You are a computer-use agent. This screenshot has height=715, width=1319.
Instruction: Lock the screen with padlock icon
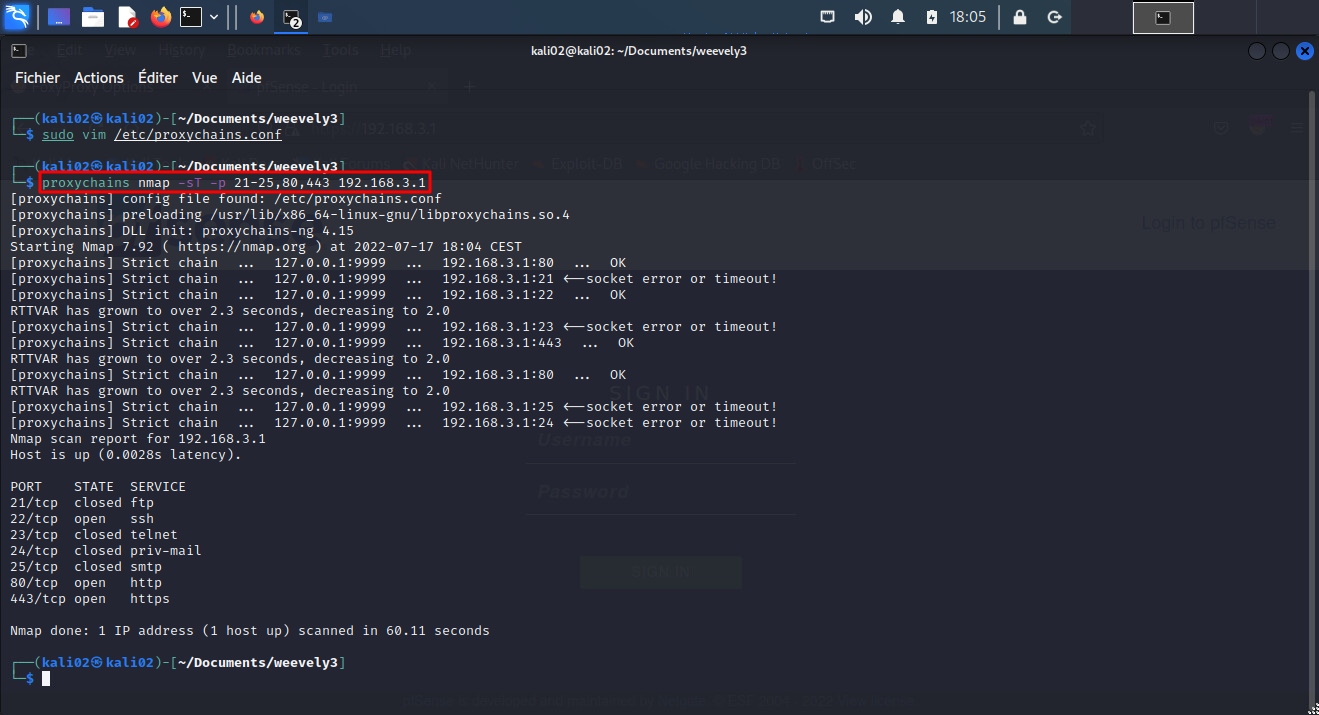click(1019, 17)
